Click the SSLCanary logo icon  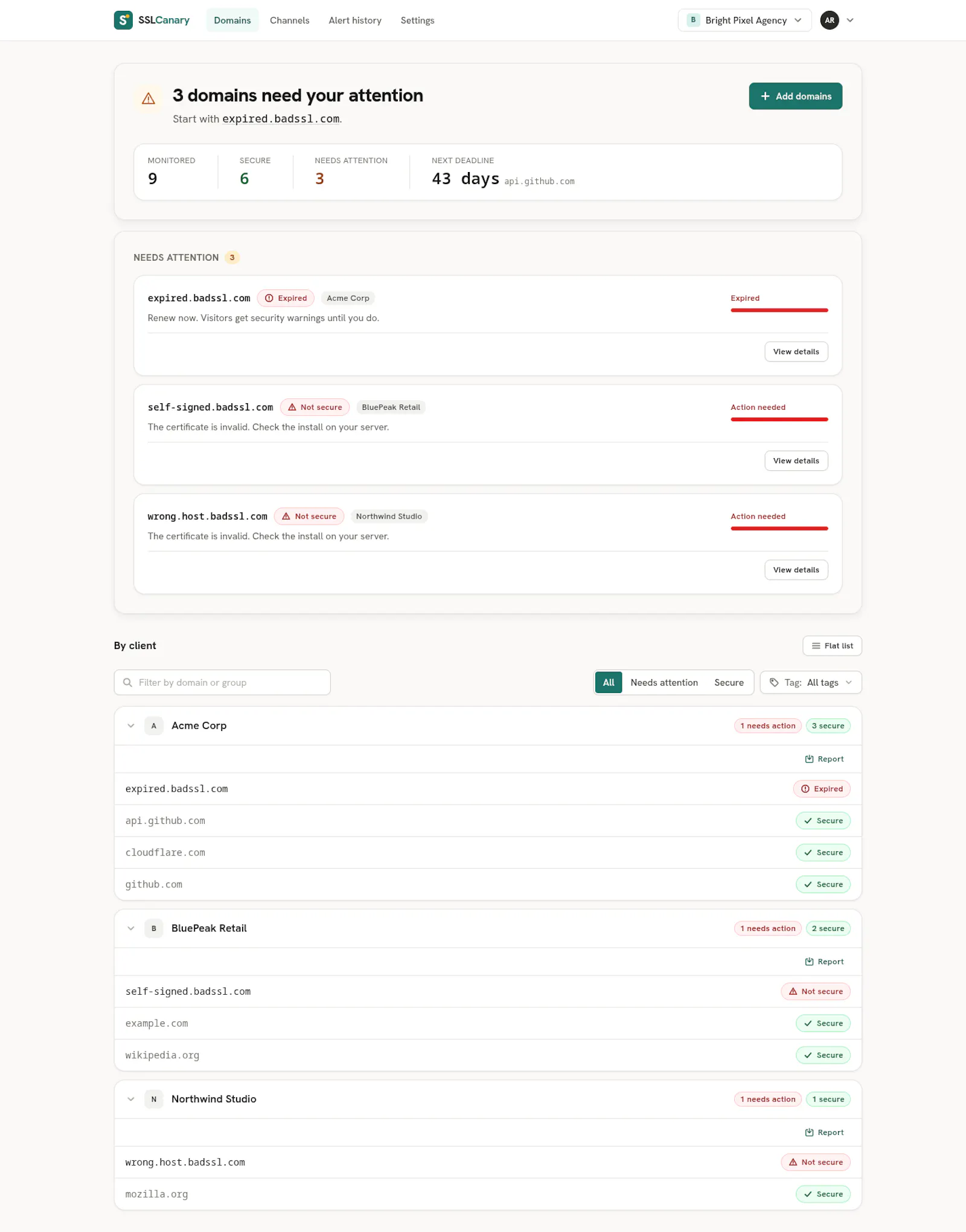pyautogui.click(x=123, y=20)
